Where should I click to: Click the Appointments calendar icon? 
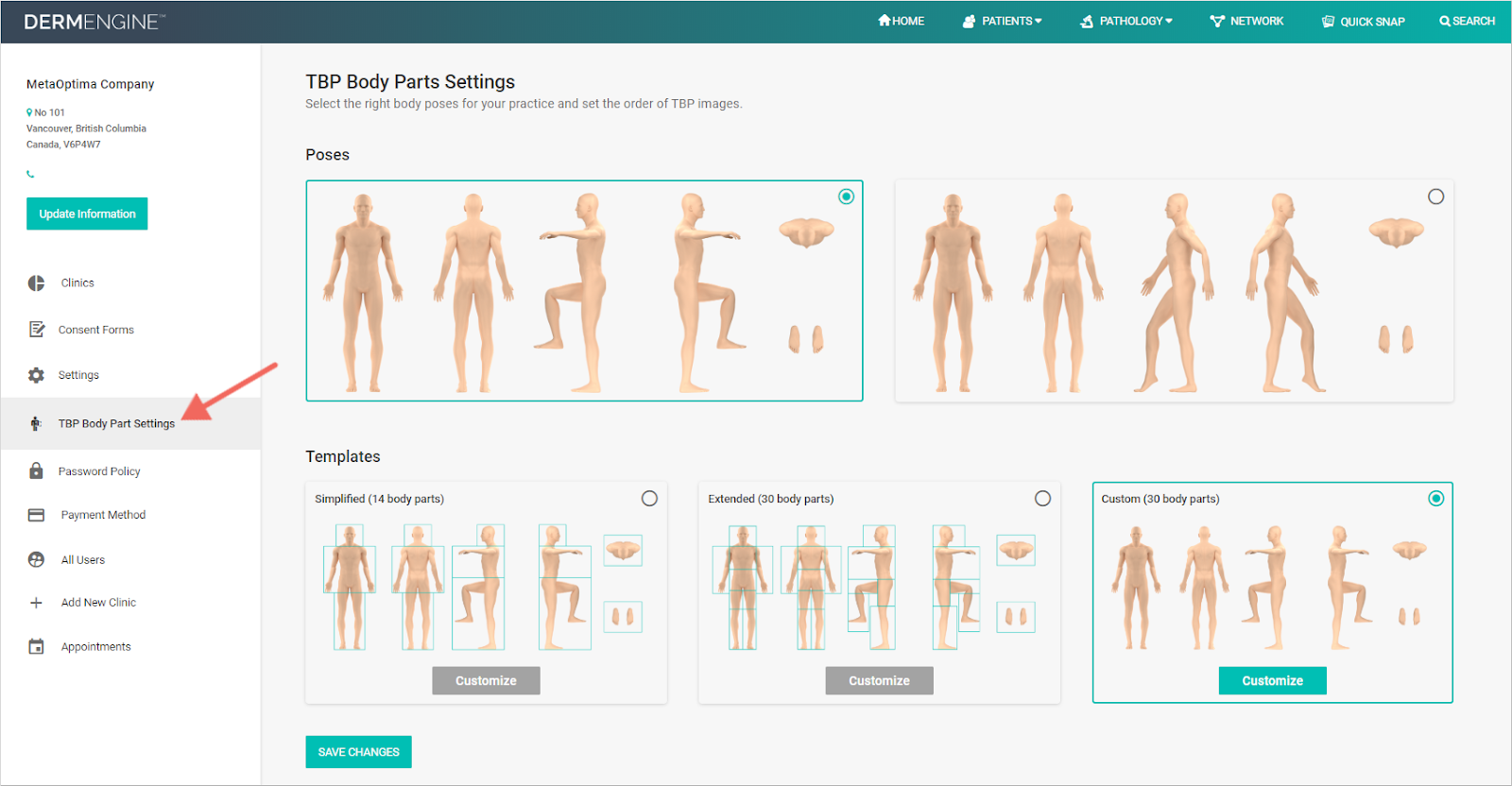click(36, 647)
